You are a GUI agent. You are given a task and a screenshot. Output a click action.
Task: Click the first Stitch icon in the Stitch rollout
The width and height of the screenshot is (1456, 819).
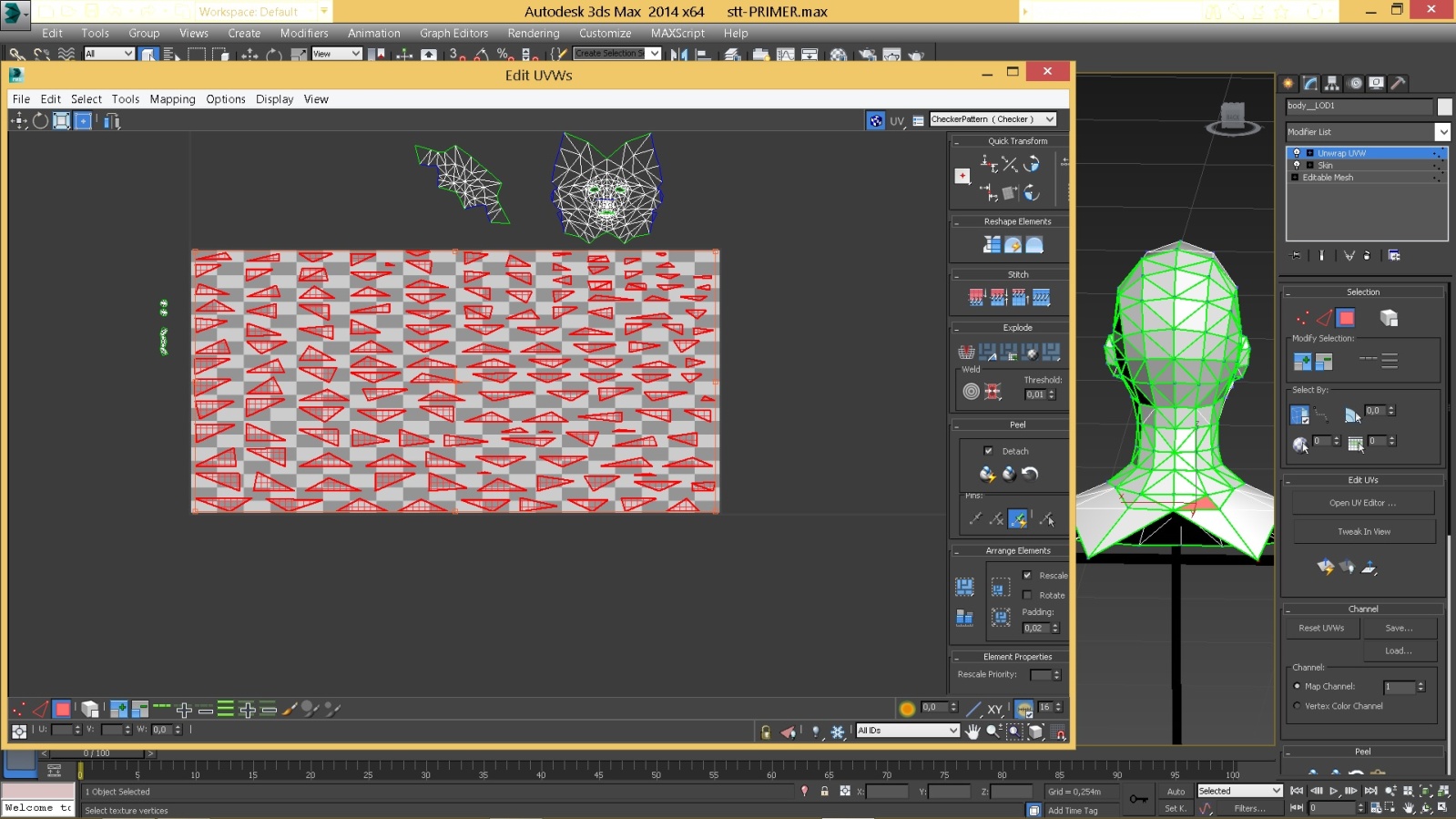pyautogui.click(x=977, y=297)
